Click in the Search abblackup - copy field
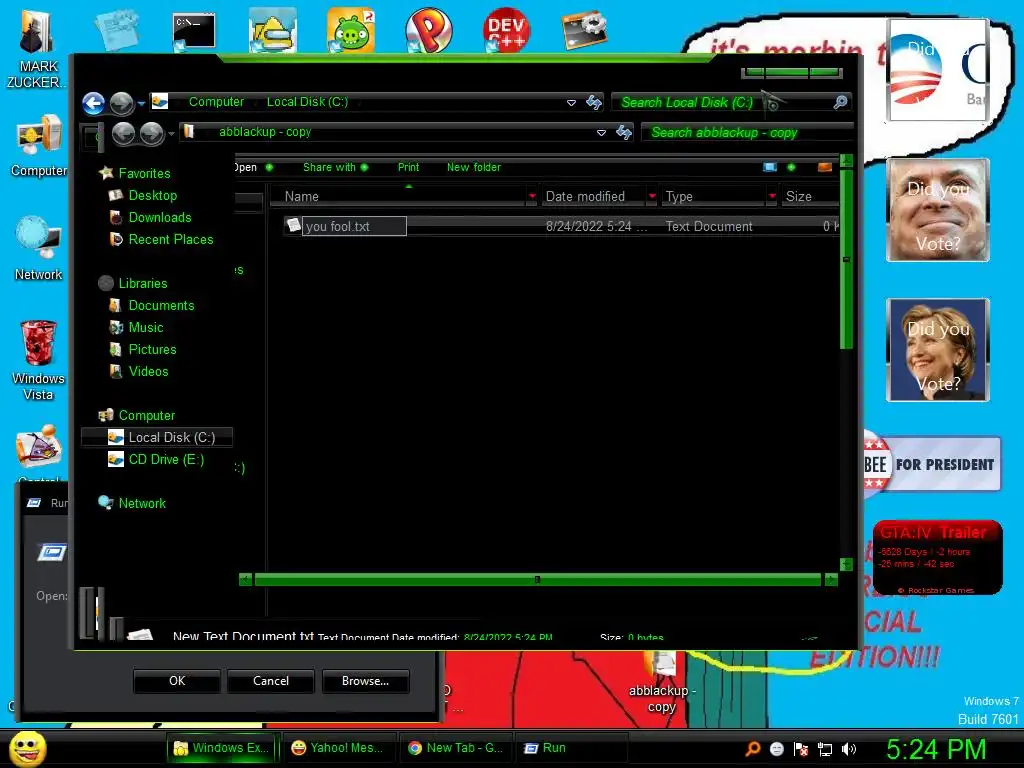 [747, 133]
